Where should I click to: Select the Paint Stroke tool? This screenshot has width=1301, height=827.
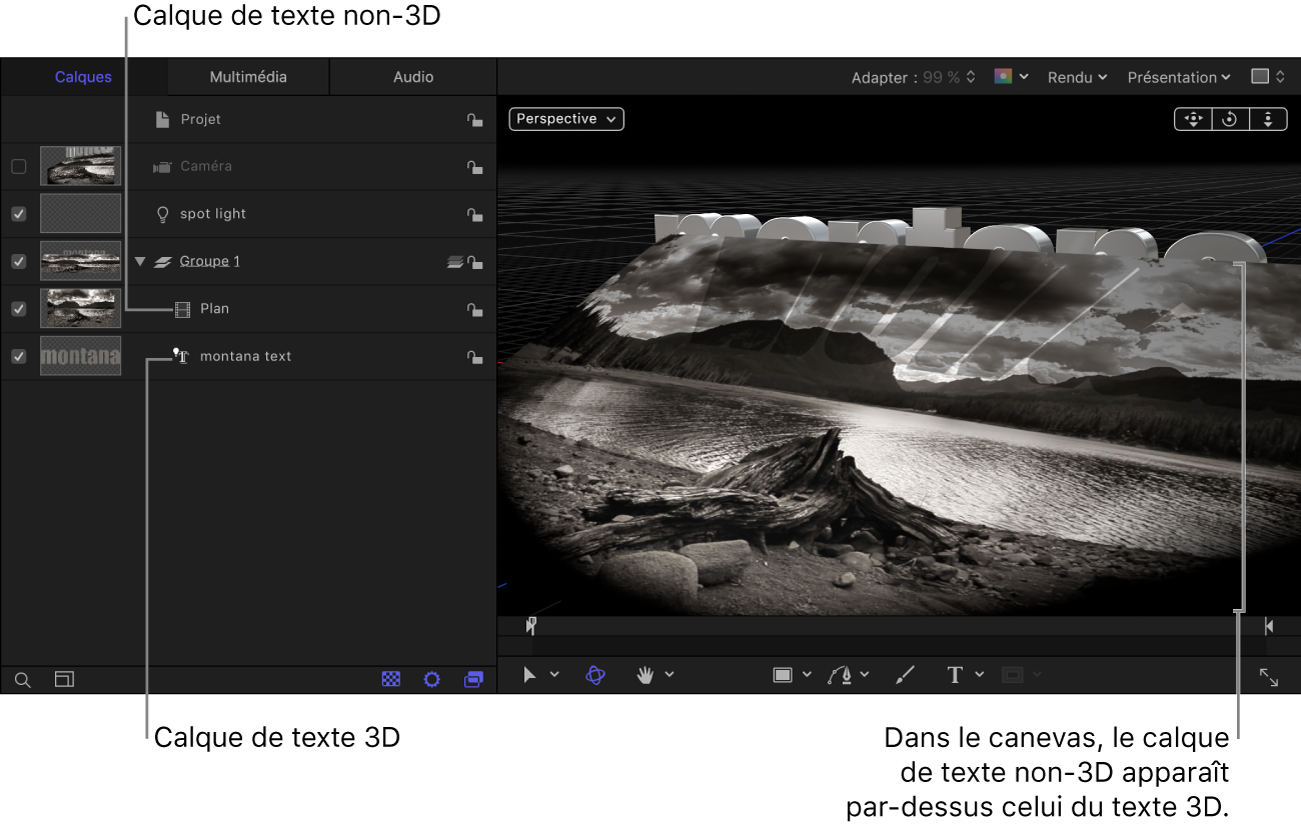click(x=904, y=675)
